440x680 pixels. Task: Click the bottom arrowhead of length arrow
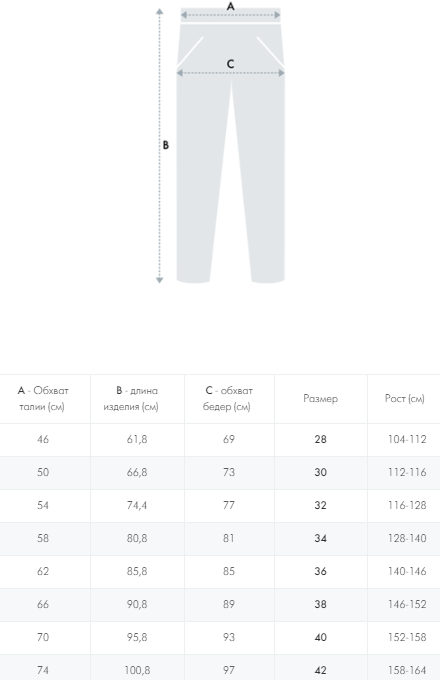(160, 280)
